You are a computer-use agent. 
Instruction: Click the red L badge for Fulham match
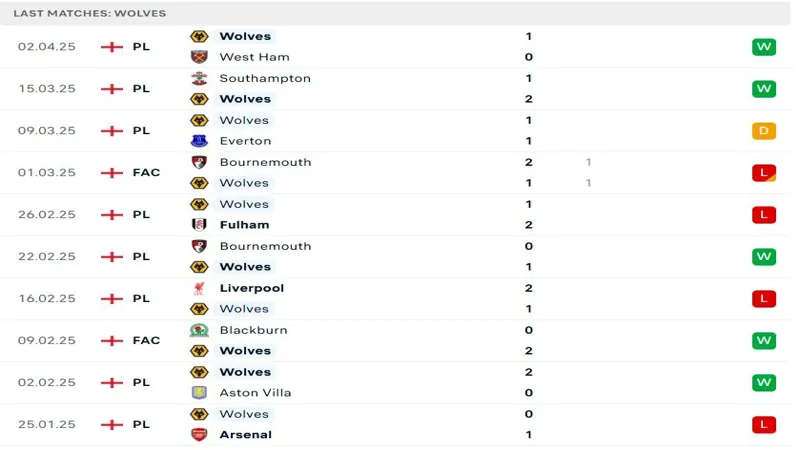tap(763, 215)
